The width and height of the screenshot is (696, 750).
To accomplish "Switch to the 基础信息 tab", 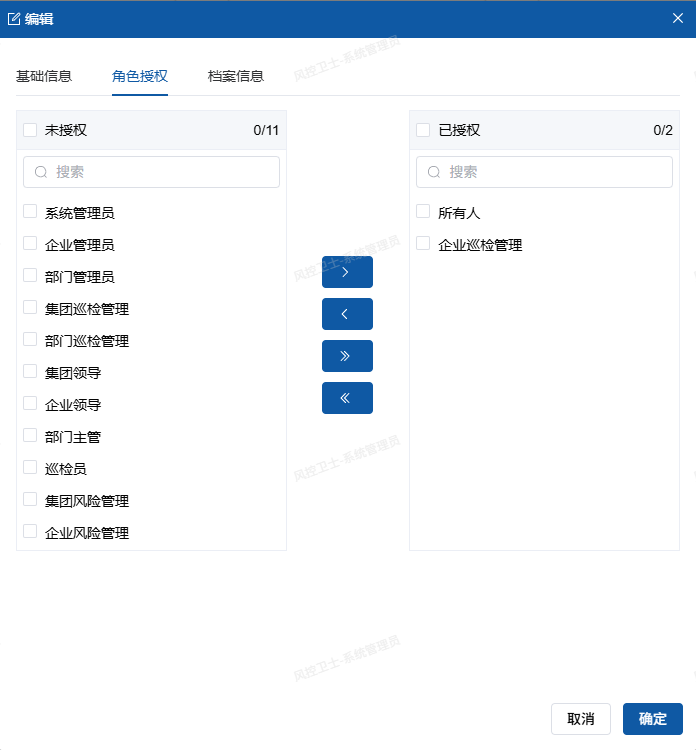I will pyautogui.click(x=44, y=76).
